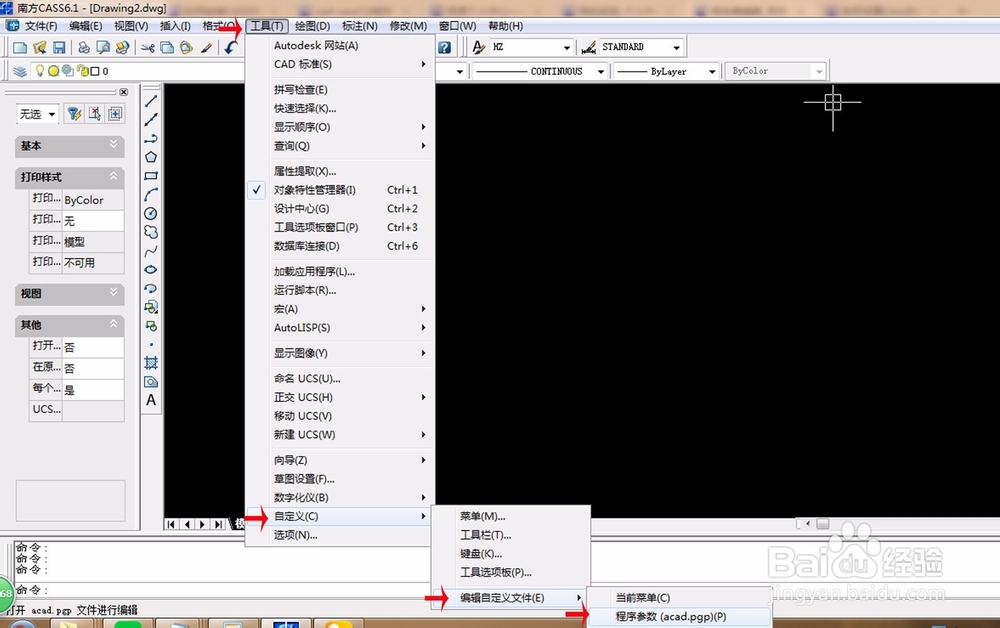Click the Save floppy disk icon
The height and width of the screenshot is (628, 1000).
(59, 48)
